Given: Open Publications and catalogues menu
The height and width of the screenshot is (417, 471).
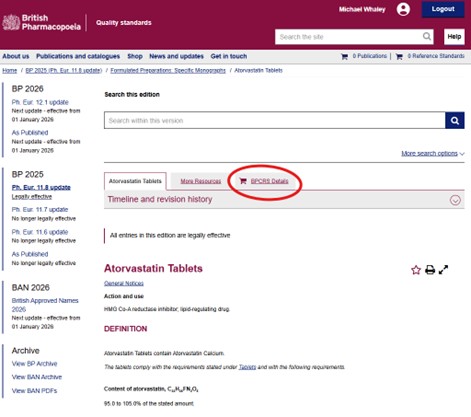Looking at the screenshot, I should (78, 56).
